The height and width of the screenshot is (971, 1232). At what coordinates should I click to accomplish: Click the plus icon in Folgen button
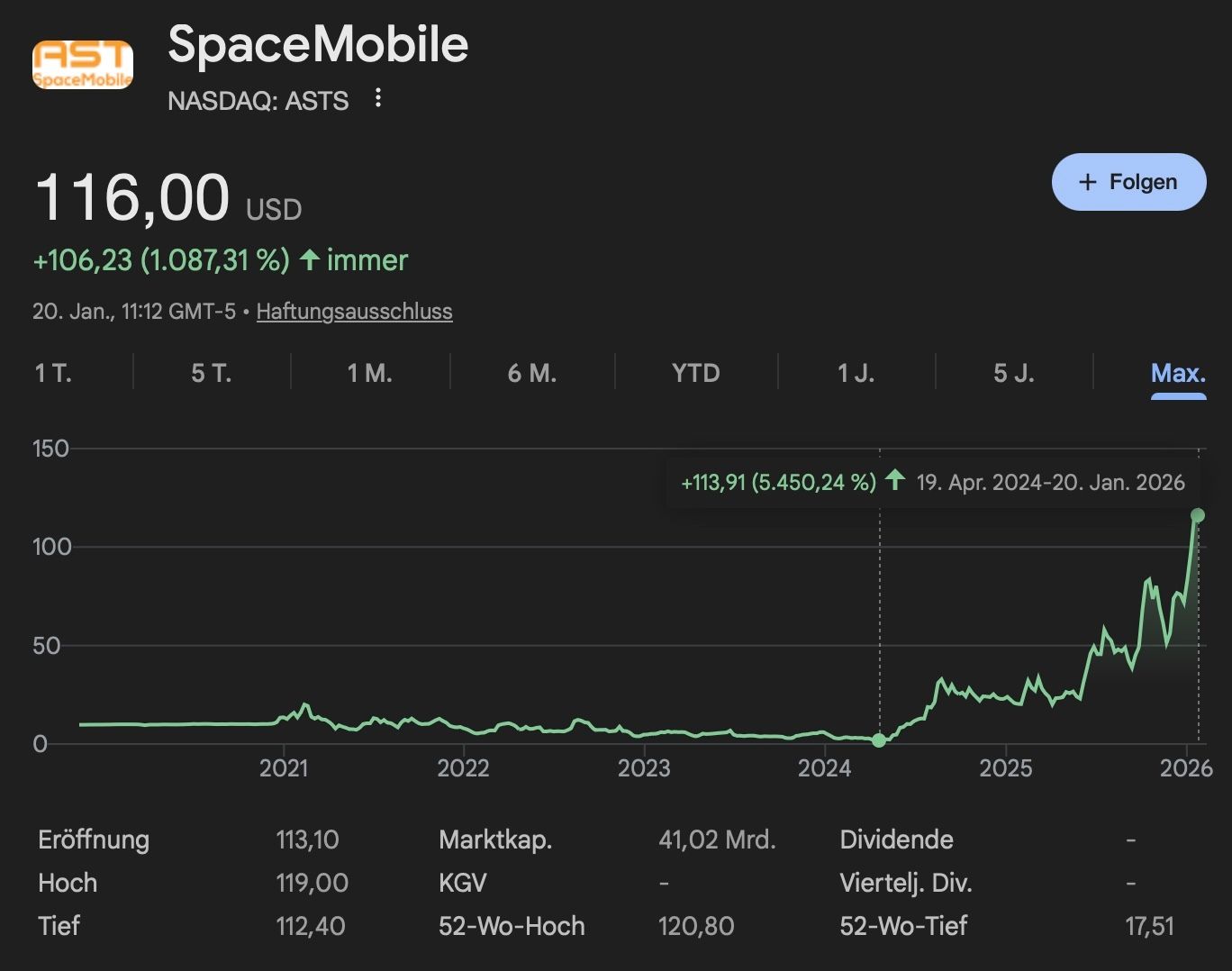(x=1088, y=182)
